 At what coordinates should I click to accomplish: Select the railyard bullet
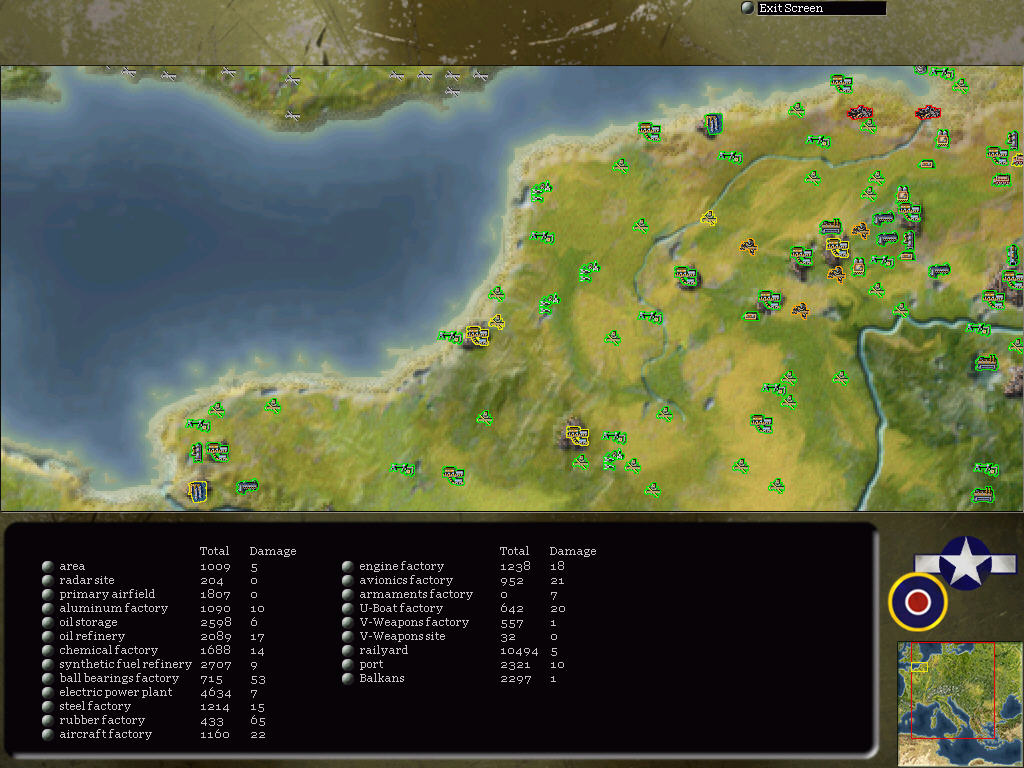(347, 650)
